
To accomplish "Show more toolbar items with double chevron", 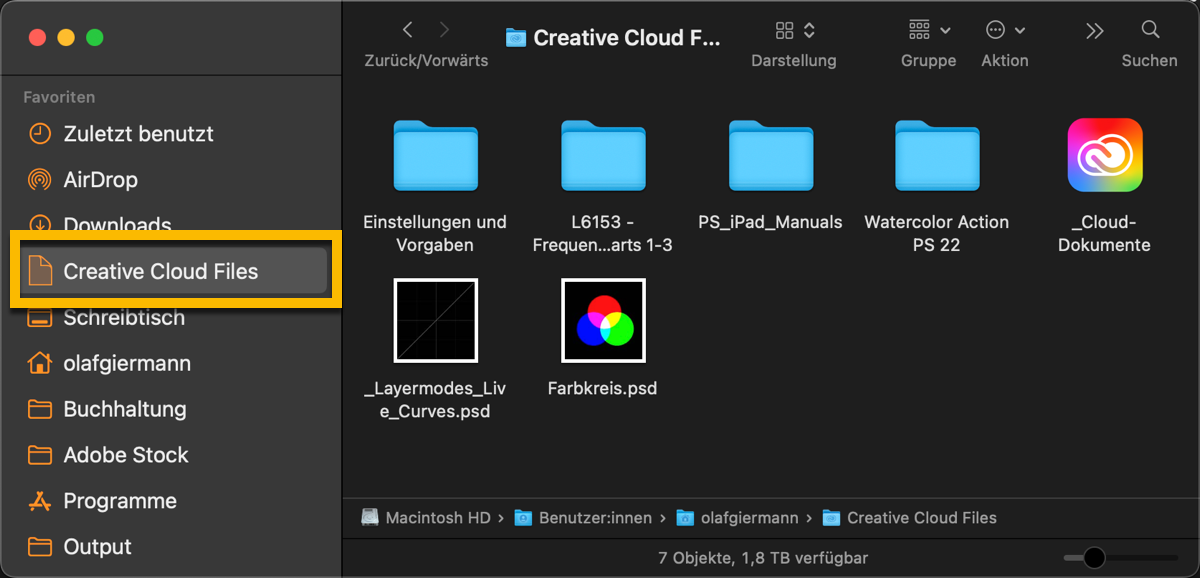I will click(1094, 31).
